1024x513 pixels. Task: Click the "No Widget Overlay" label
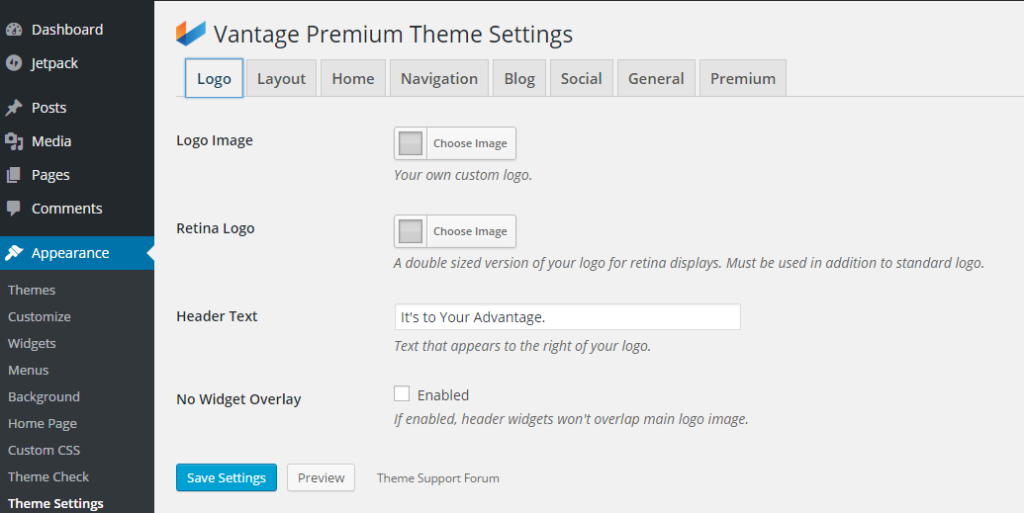tap(239, 399)
